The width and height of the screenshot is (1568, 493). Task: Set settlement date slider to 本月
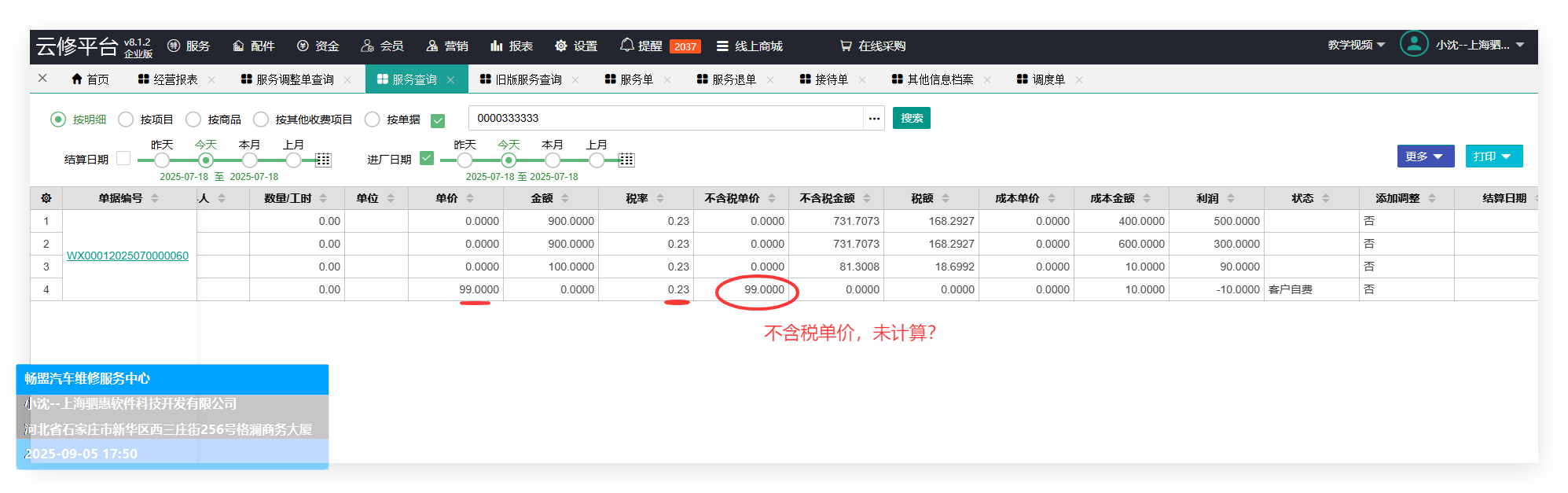[x=249, y=160]
